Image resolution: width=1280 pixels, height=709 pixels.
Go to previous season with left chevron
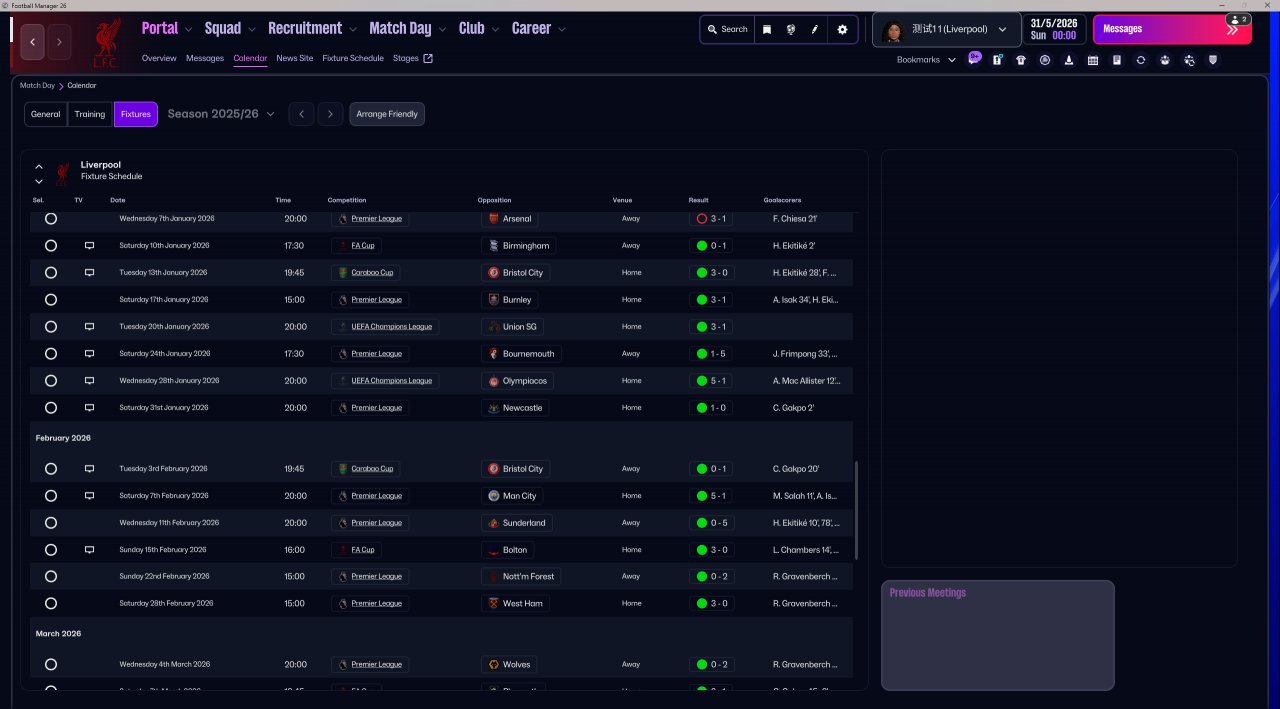coord(301,114)
